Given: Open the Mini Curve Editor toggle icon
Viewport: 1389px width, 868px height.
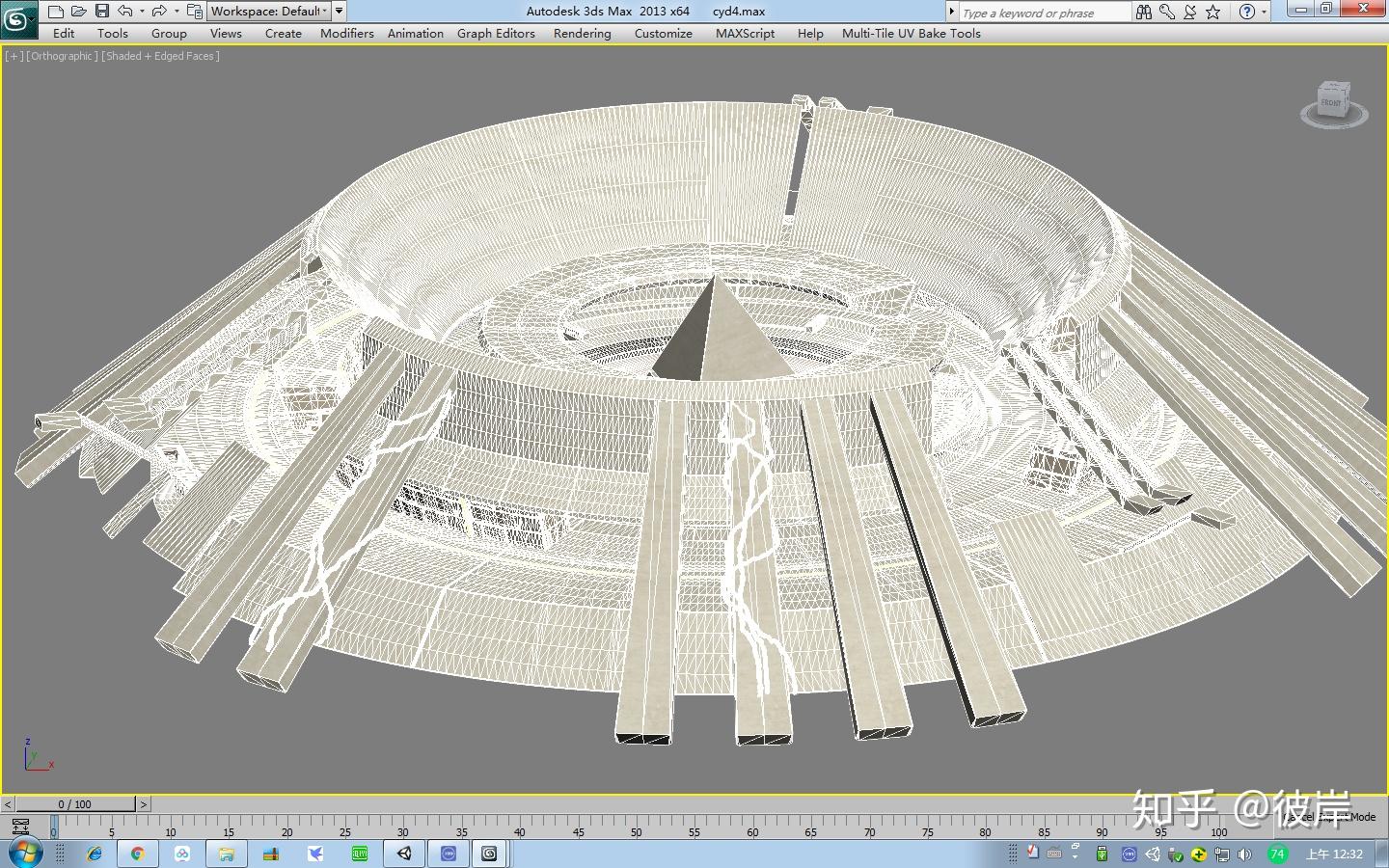Looking at the screenshot, I should click(x=20, y=827).
